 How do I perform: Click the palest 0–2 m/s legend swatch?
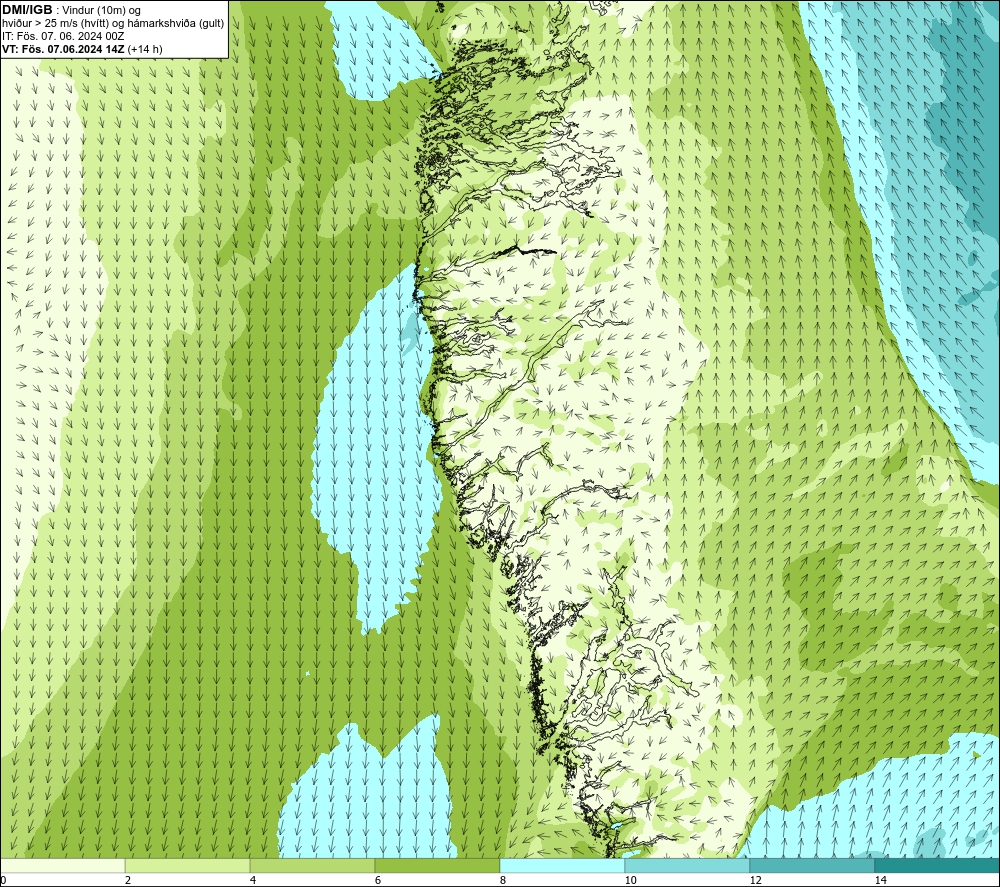tap(62, 865)
